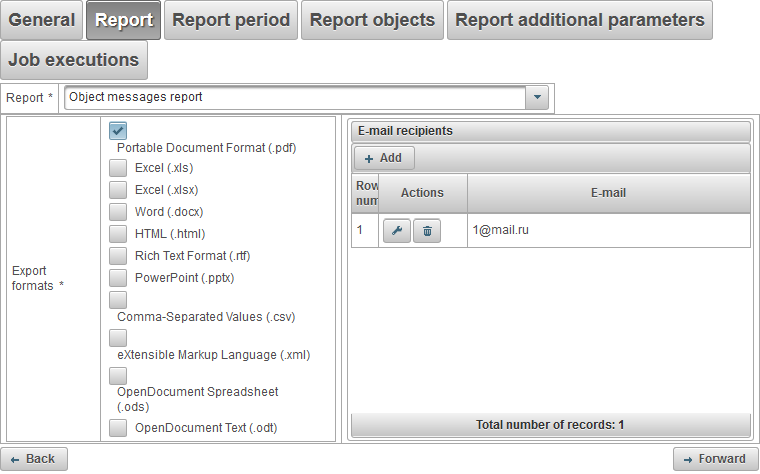Open the Report dropdown arrow
Image resolution: width=760 pixels, height=474 pixels.
tap(538, 97)
